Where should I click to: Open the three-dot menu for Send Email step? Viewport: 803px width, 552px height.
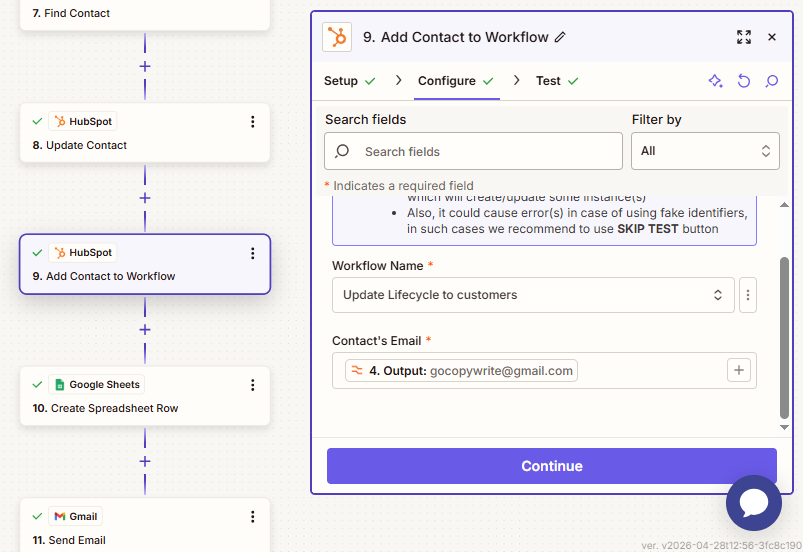(252, 517)
